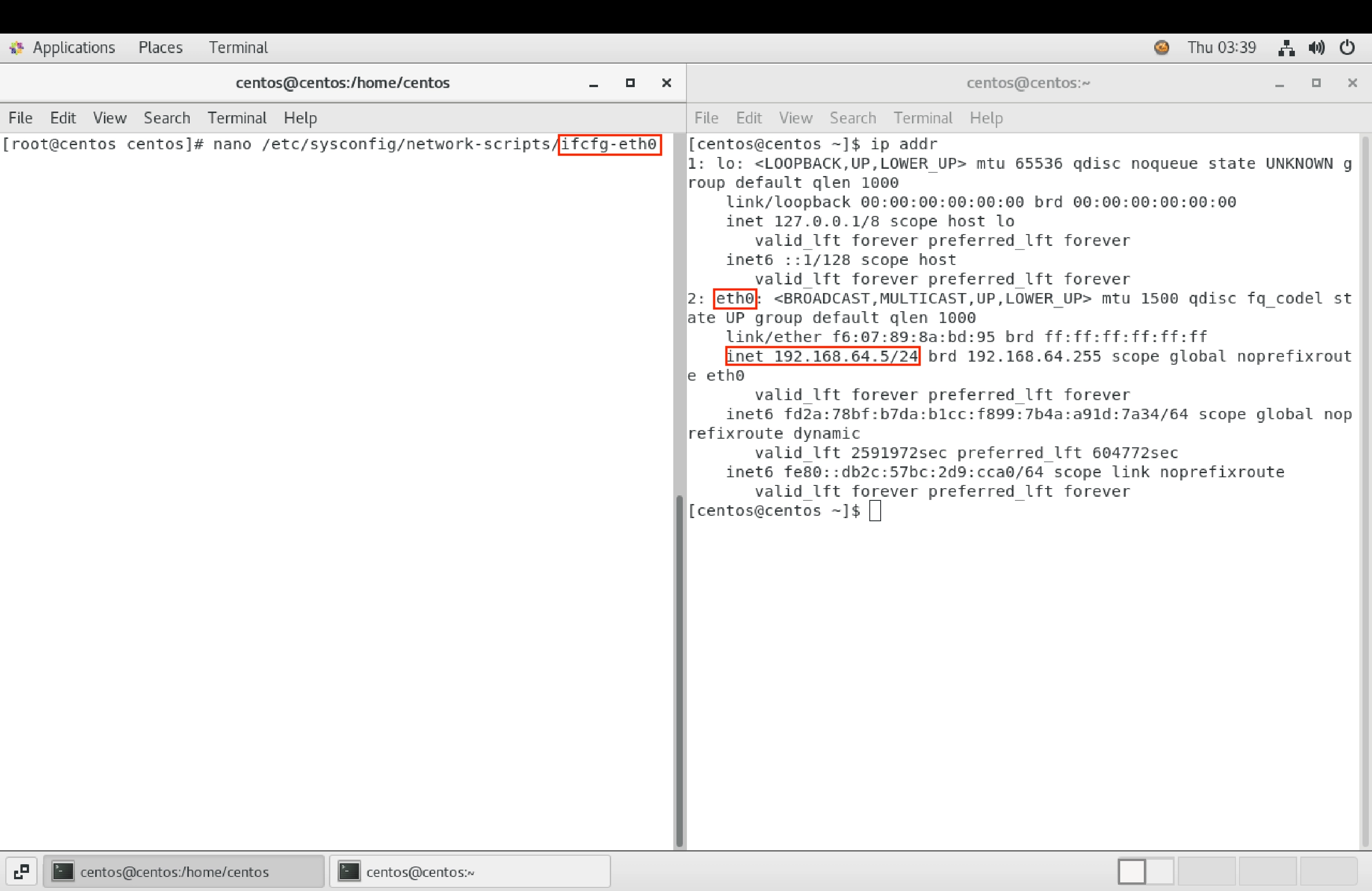
Task: Open the Places menu
Action: coord(160,48)
